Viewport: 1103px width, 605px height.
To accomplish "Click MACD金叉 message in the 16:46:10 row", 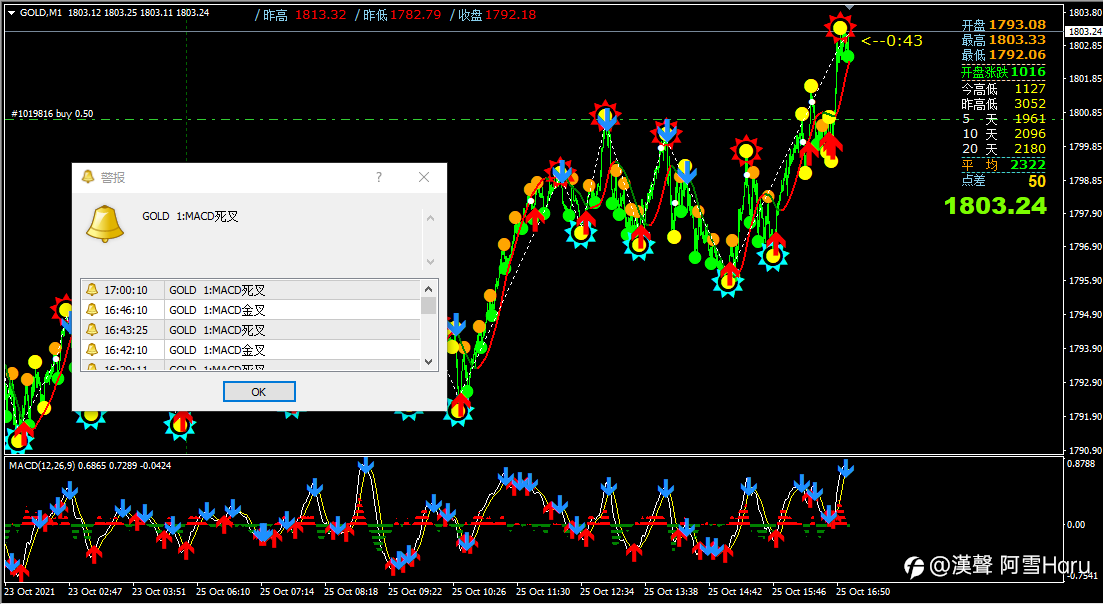I will pos(217,310).
